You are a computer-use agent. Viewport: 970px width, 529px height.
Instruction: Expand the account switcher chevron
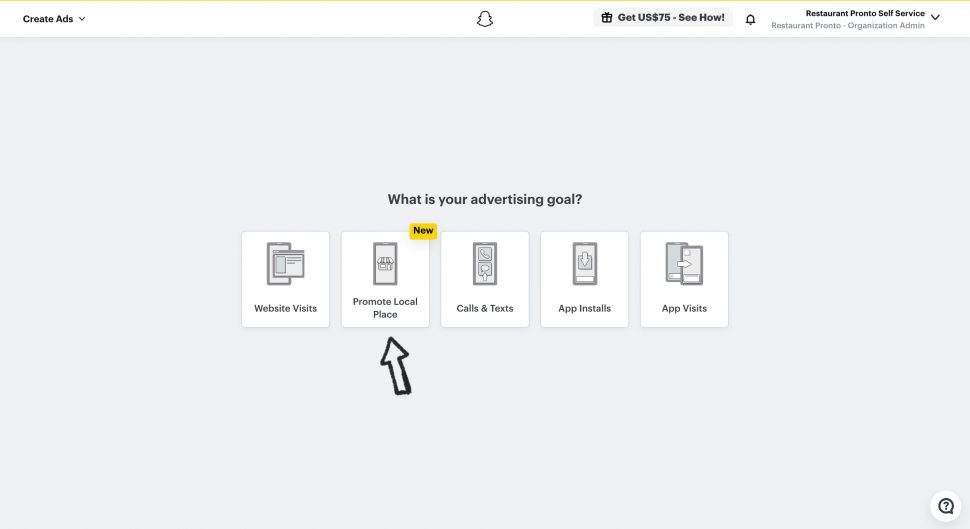point(935,18)
